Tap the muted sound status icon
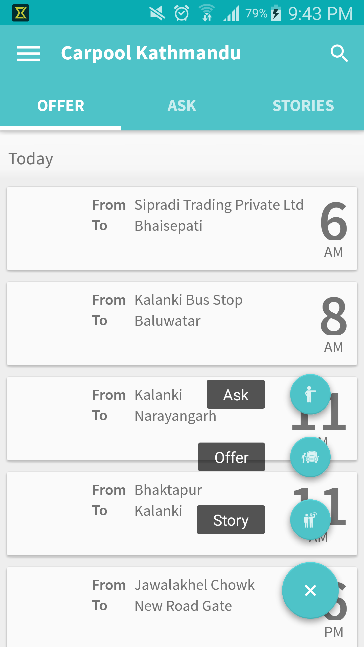364x647 pixels. 157,13
